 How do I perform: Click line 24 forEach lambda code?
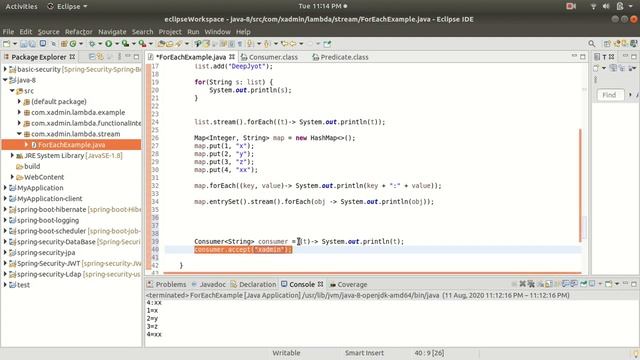pyautogui.click(x=289, y=122)
